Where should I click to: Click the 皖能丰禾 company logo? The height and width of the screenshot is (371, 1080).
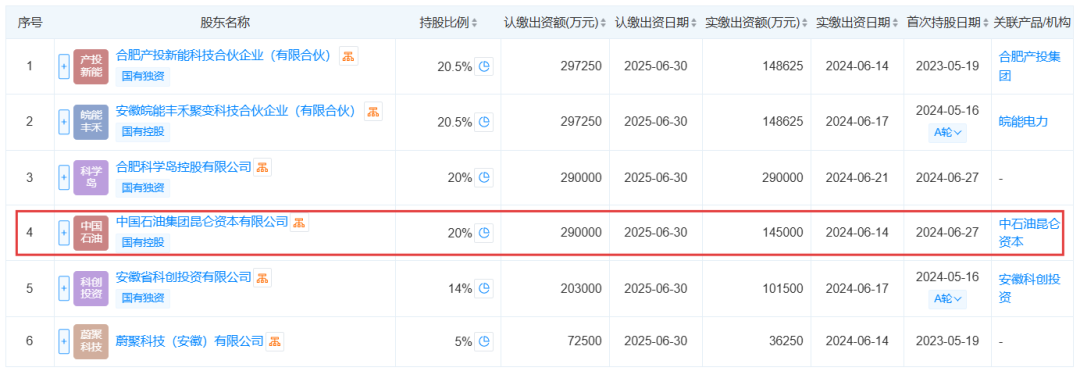[91, 122]
